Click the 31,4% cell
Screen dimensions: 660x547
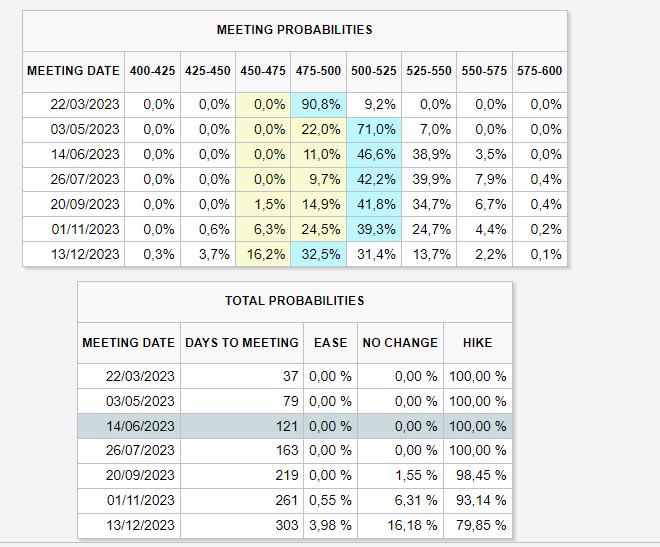[374, 254]
